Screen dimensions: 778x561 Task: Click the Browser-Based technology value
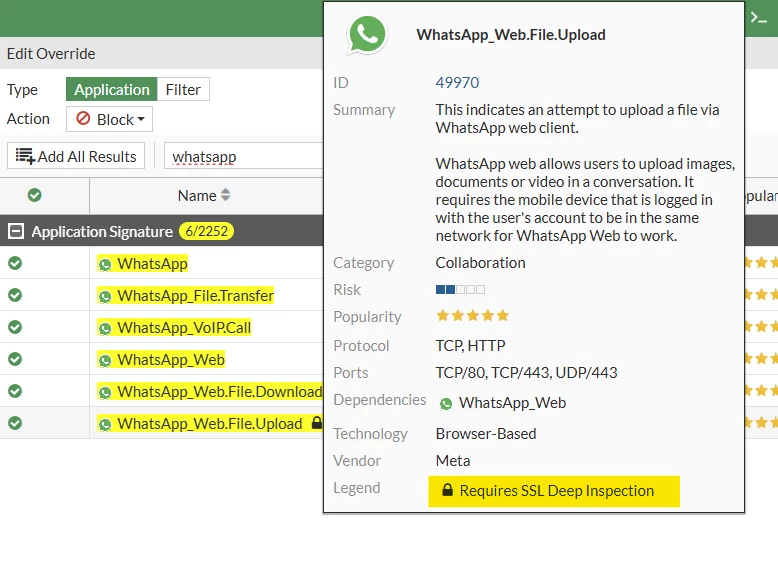pyautogui.click(x=486, y=434)
